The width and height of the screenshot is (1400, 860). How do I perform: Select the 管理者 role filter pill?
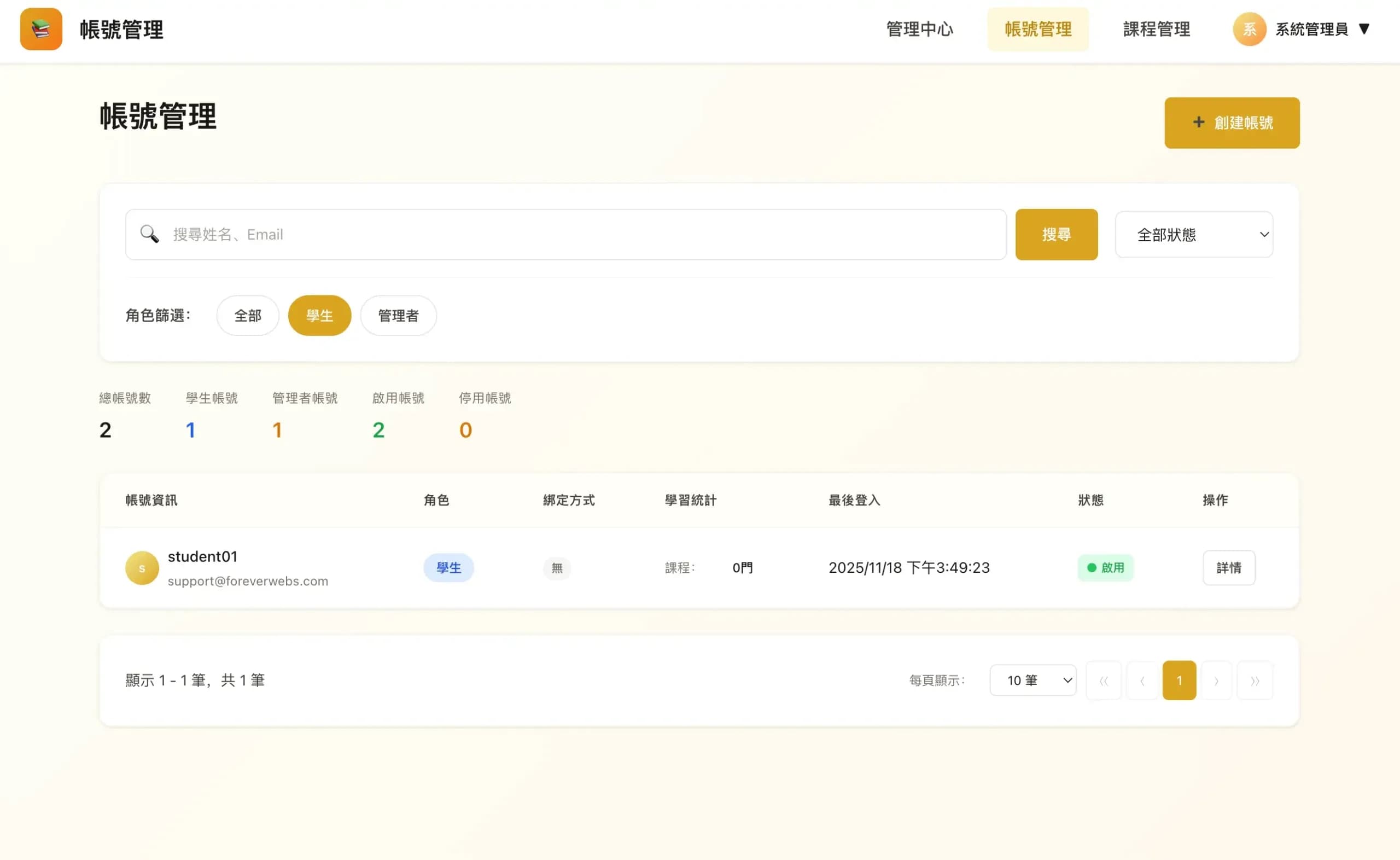[398, 315]
